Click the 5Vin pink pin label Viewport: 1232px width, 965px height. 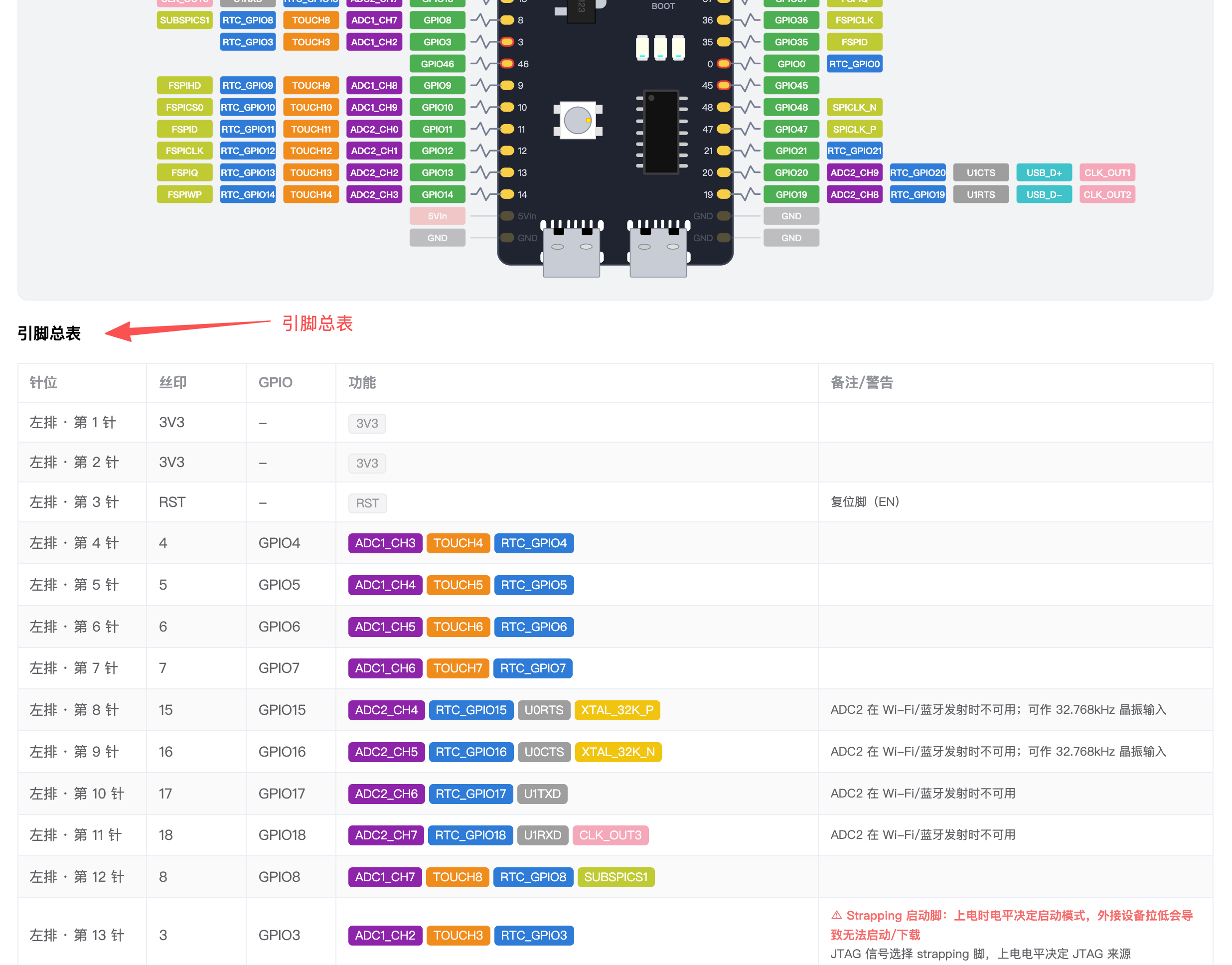click(437, 216)
